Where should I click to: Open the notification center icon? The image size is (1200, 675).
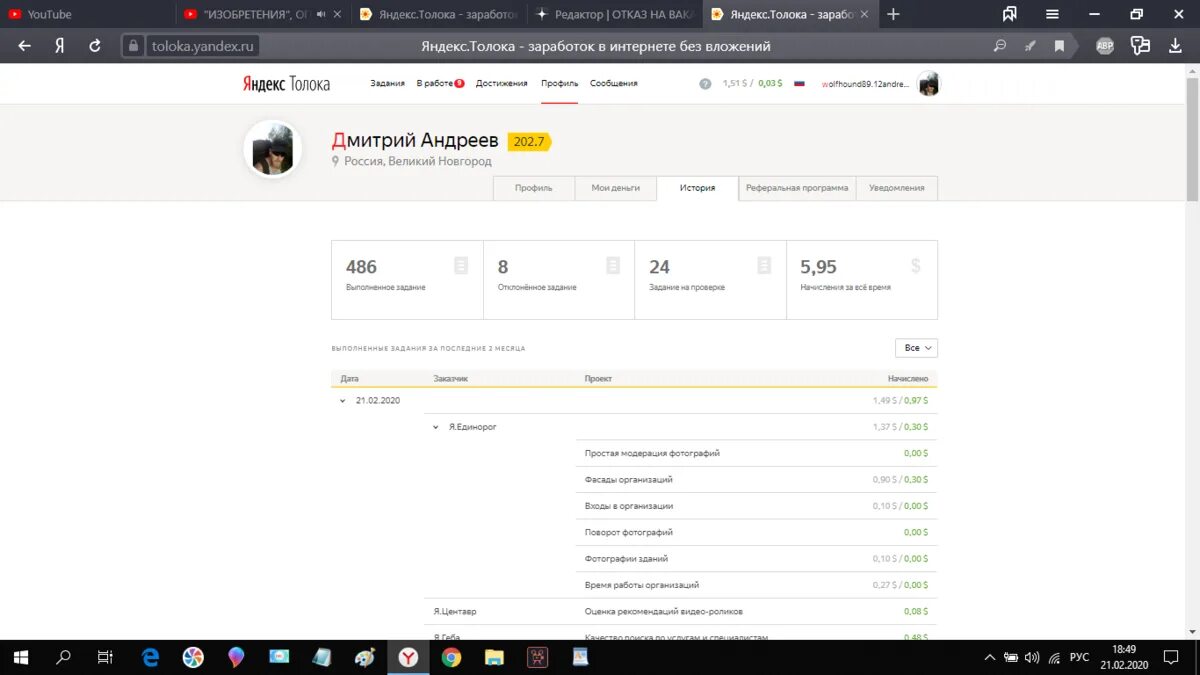1170,657
